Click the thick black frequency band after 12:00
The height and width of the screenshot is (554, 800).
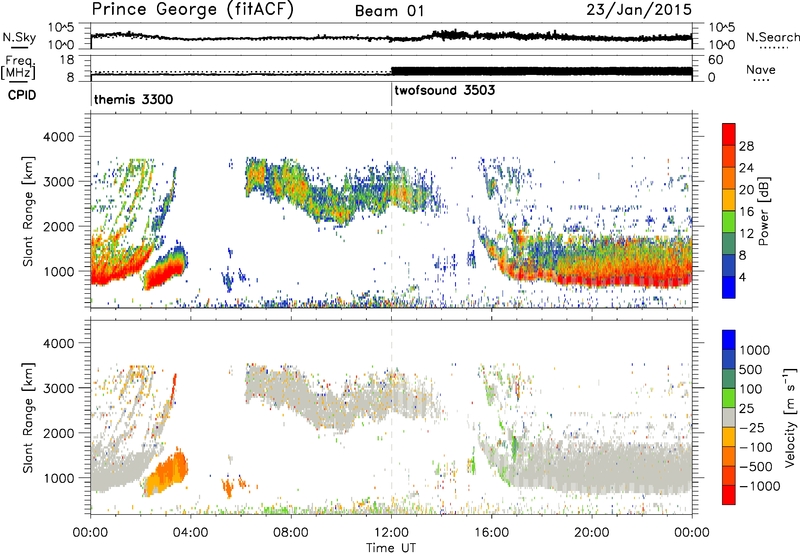click(542, 71)
